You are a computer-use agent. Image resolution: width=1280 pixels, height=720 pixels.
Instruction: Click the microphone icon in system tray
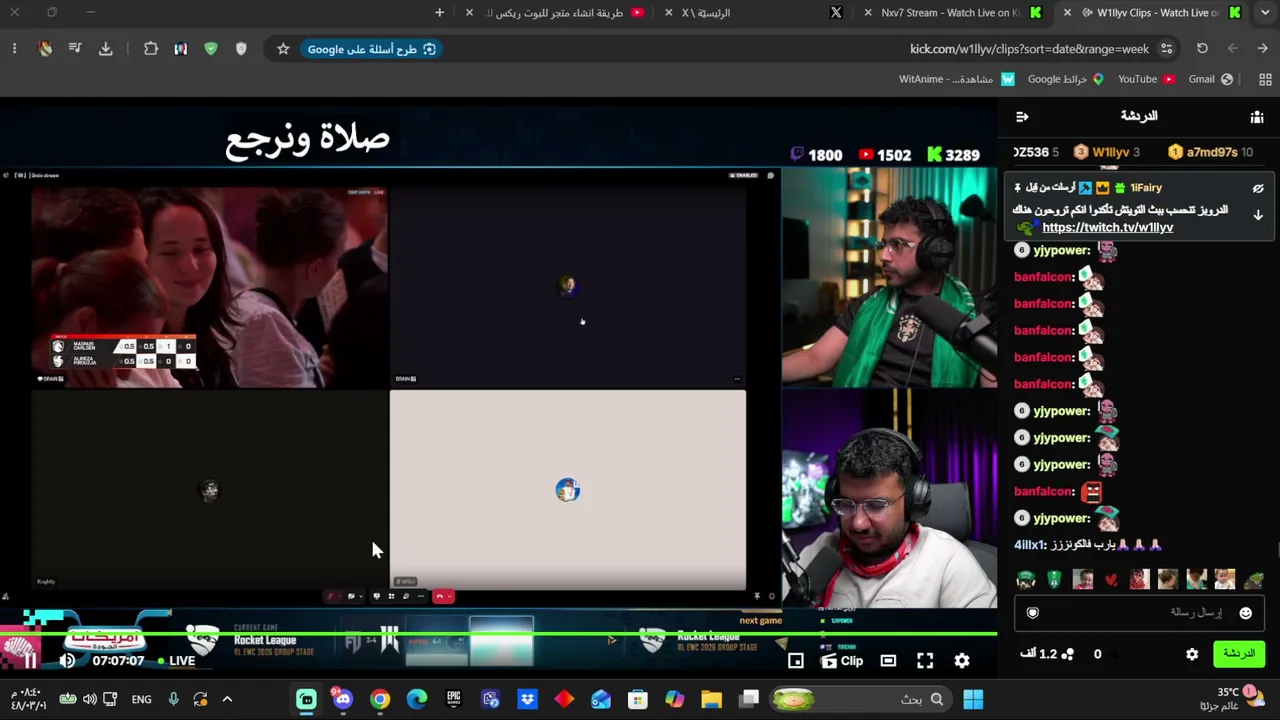(x=173, y=699)
